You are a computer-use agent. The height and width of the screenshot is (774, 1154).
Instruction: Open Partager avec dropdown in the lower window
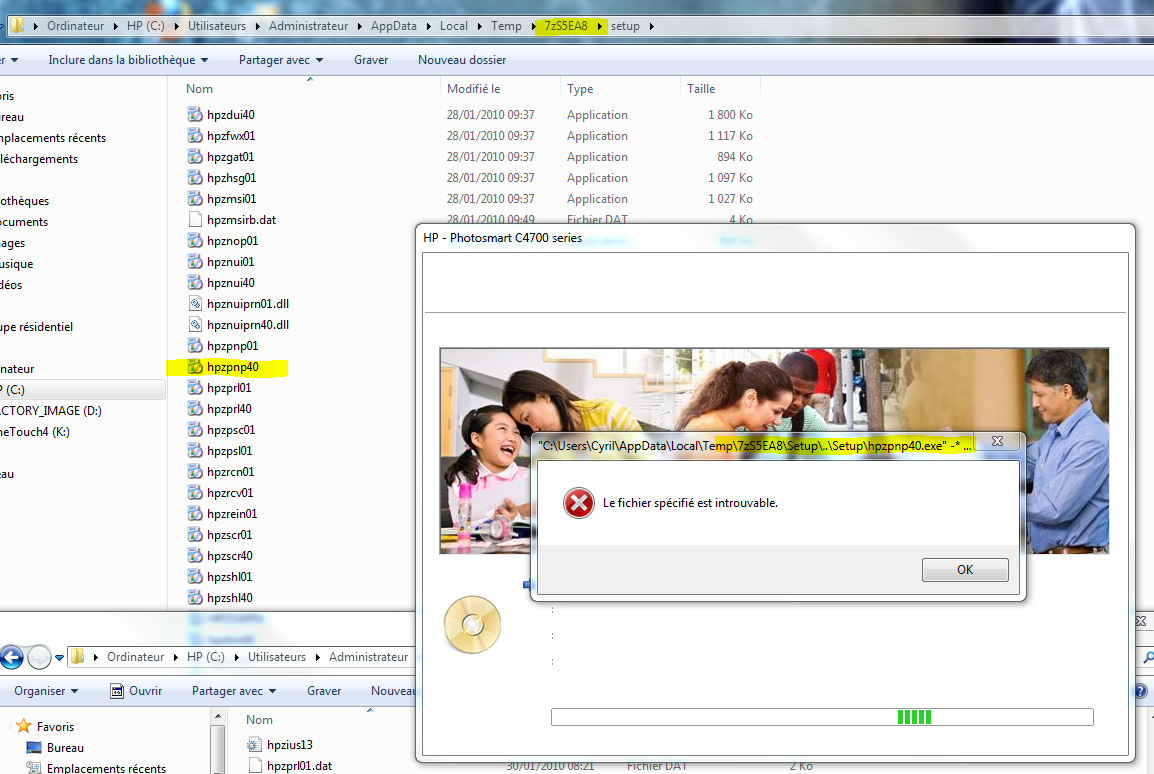(234, 691)
